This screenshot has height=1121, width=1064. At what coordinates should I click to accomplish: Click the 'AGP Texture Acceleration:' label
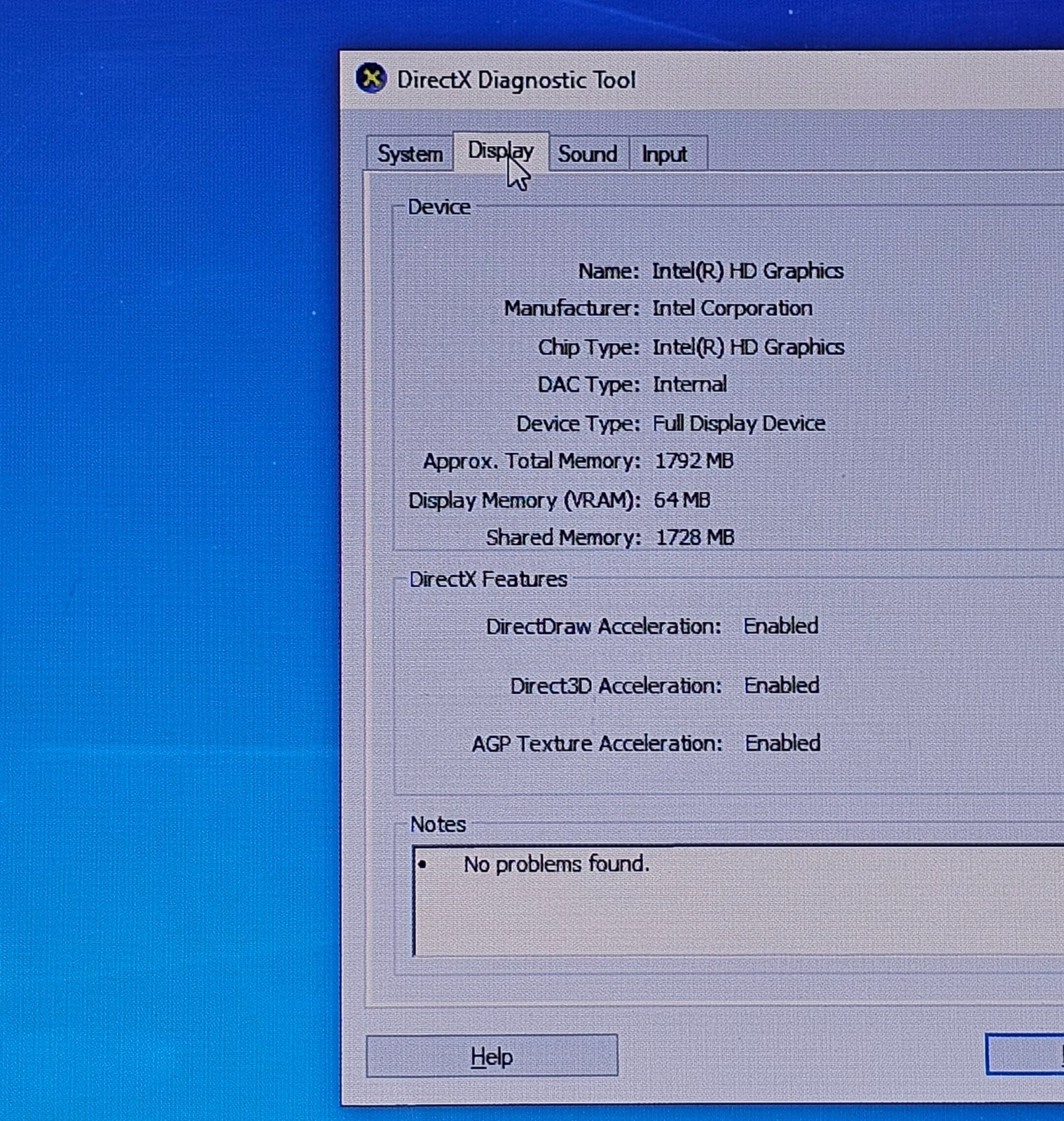(597, 743)
